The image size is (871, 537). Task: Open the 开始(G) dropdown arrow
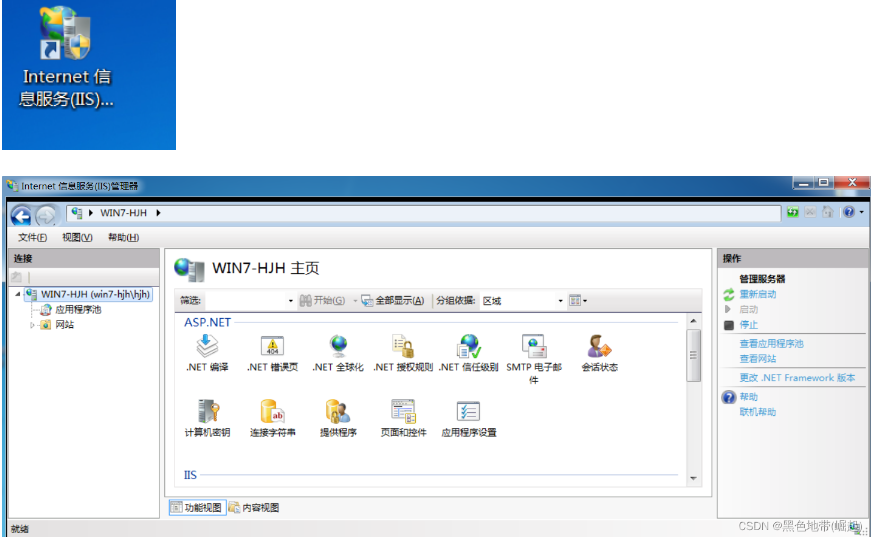[356, 300]
